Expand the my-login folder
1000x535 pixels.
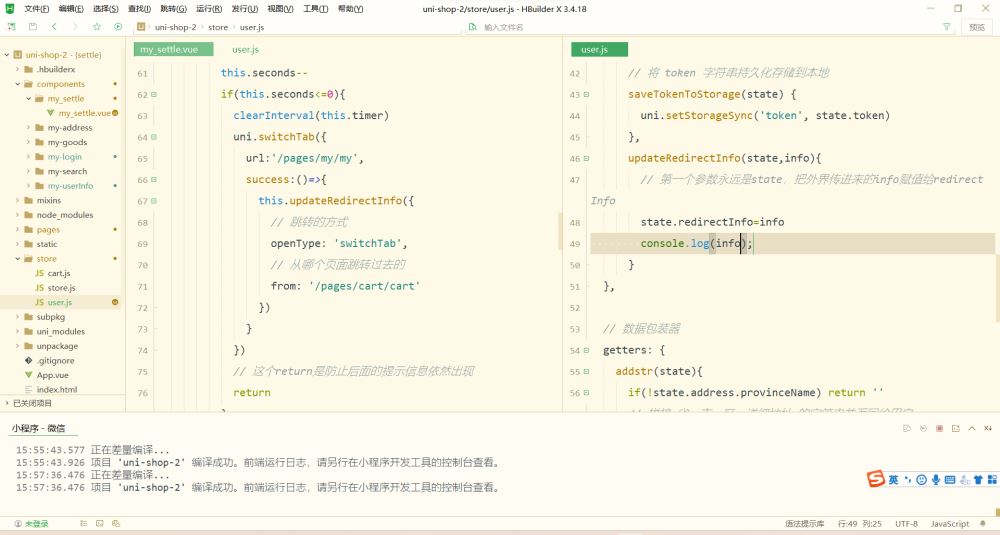(29, 157)
